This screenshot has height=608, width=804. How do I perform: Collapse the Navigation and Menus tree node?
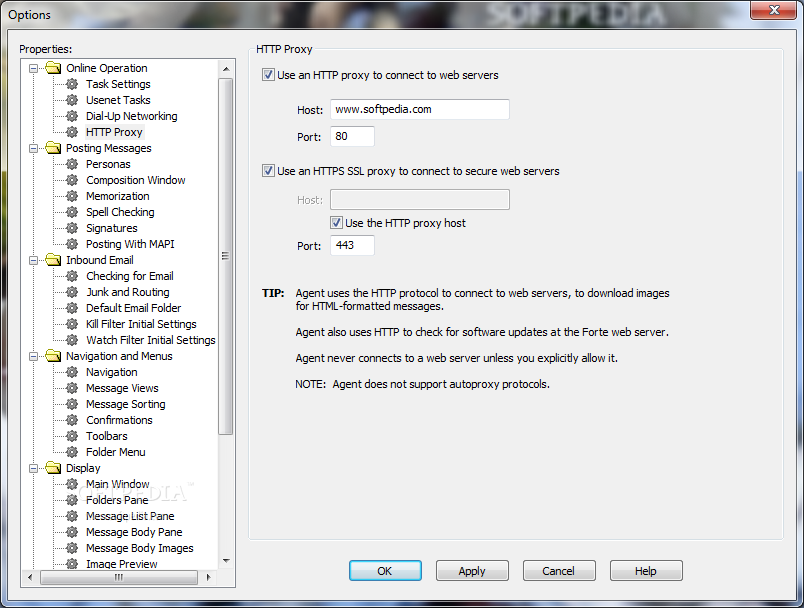[33, 356]
